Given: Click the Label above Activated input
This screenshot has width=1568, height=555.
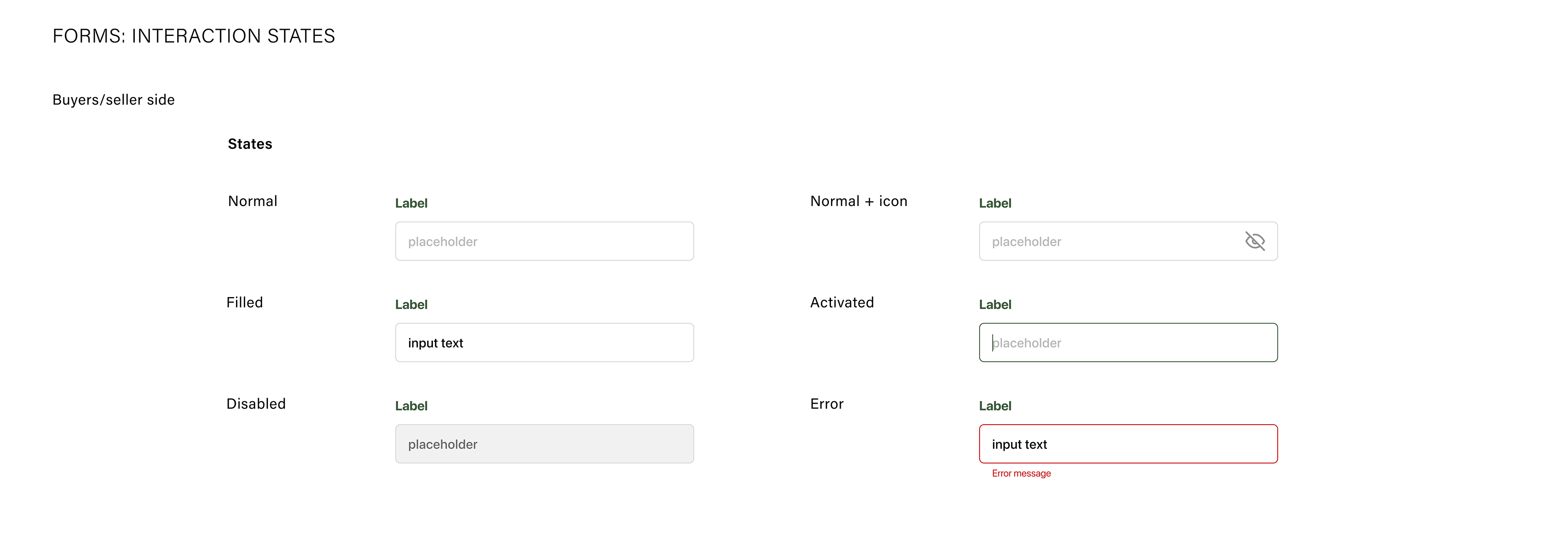Looking at the screenshot, I should click(995, 304).
